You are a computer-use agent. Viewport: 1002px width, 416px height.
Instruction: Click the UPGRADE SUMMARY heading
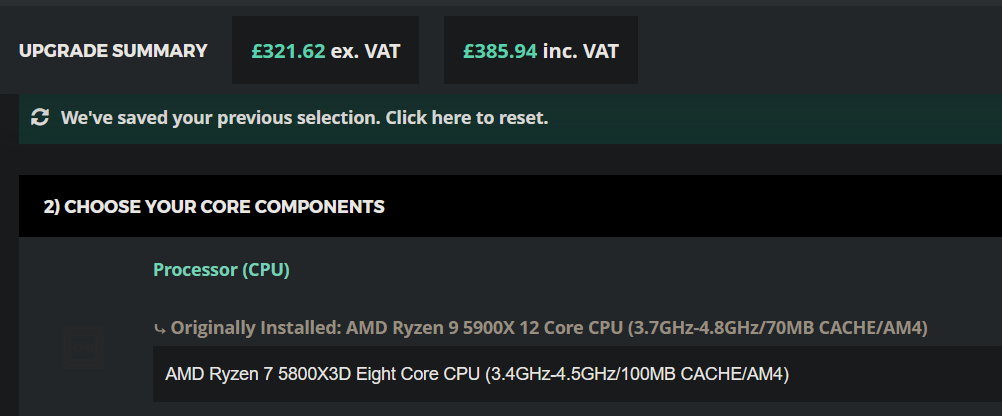tap(113, 50)
